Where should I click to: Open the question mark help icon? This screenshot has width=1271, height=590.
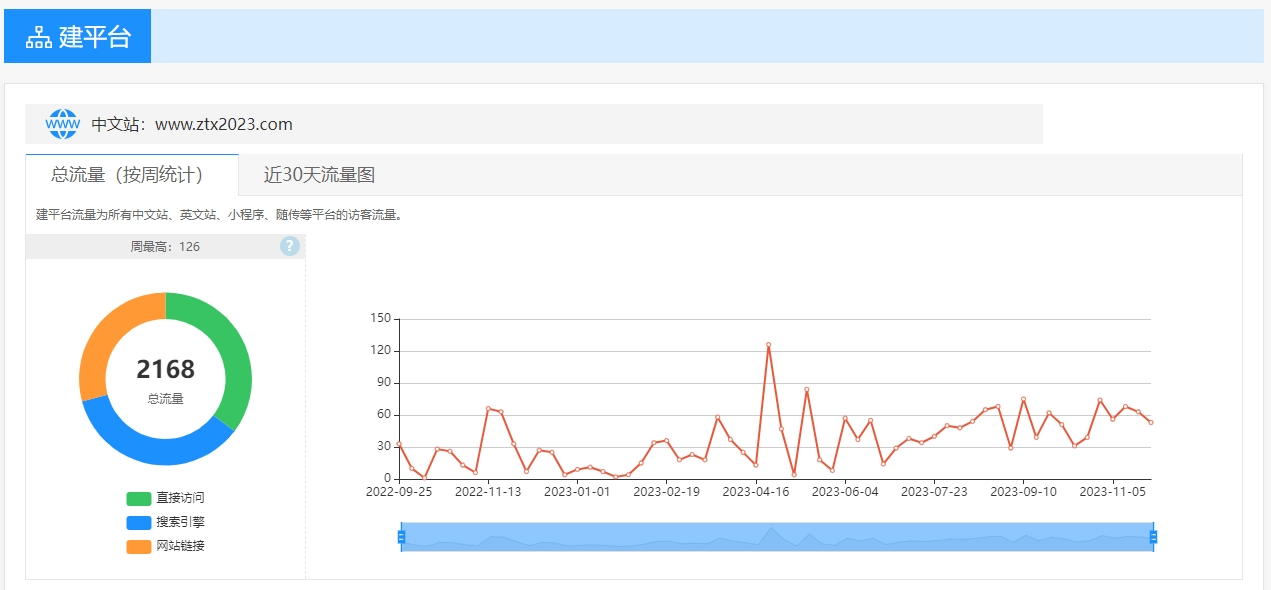(290, 246)
